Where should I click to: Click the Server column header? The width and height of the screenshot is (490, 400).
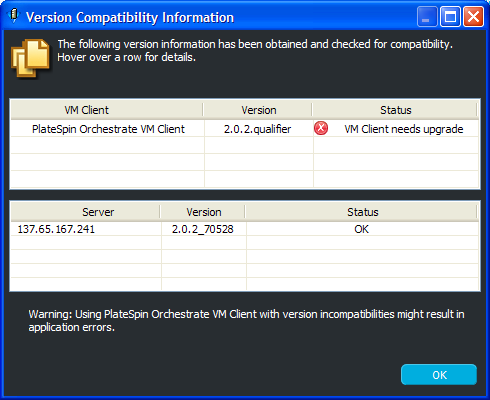(x=86, y=212)
